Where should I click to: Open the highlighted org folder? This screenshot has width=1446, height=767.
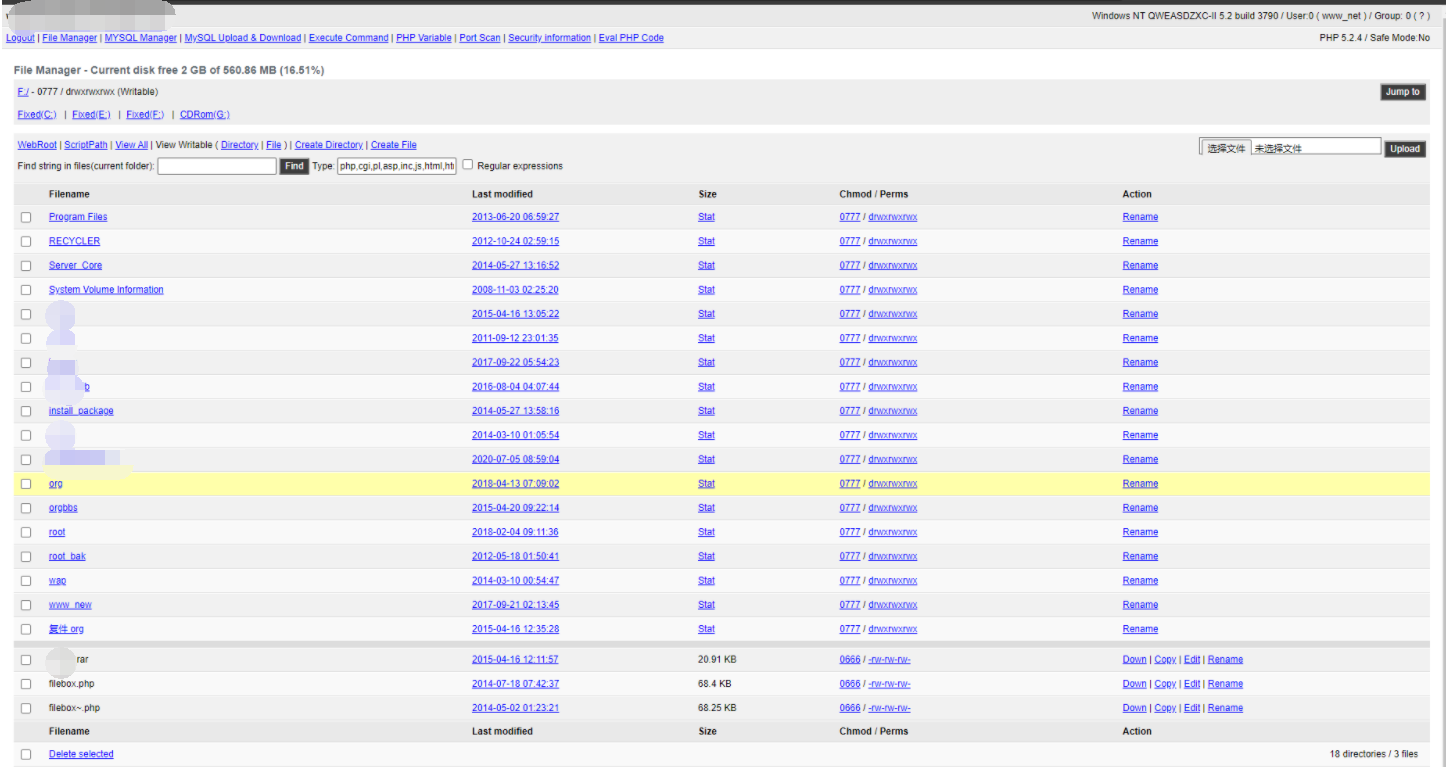[x=56, y=484]
